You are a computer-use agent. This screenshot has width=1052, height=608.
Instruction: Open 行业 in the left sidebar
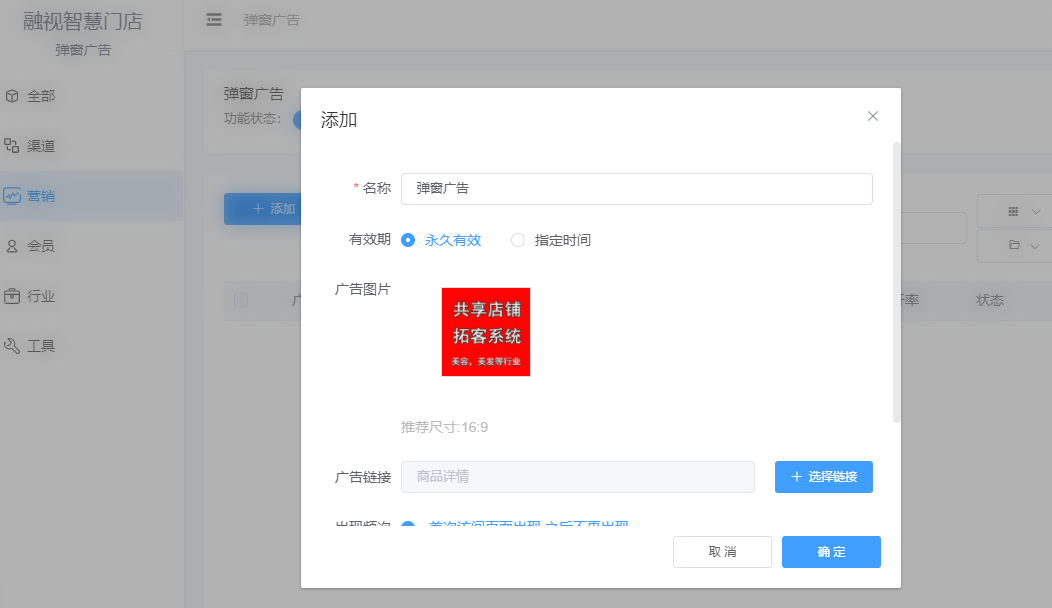91,296
